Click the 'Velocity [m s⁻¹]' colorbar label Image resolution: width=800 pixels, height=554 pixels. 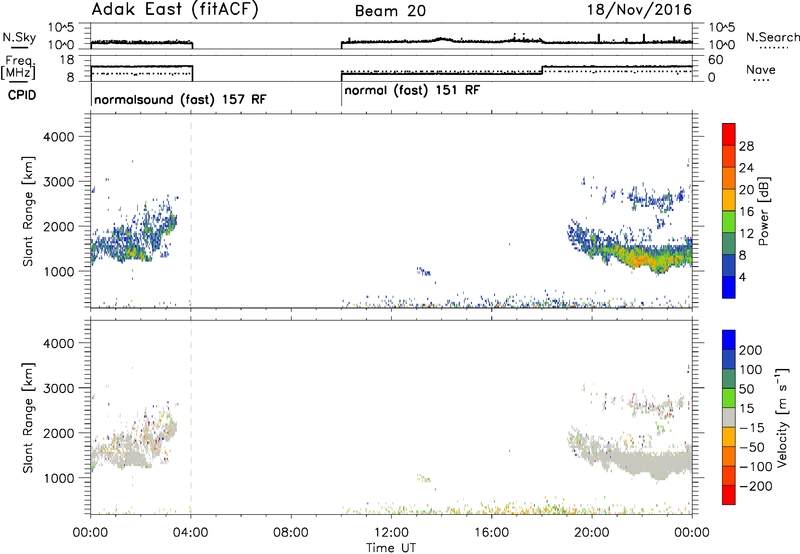(782, 417)
